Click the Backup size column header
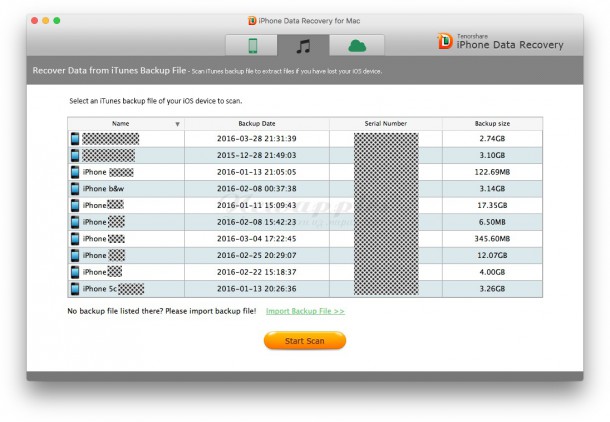The width and height of the screenshot is (610, 422). click(x=492, y=124)
